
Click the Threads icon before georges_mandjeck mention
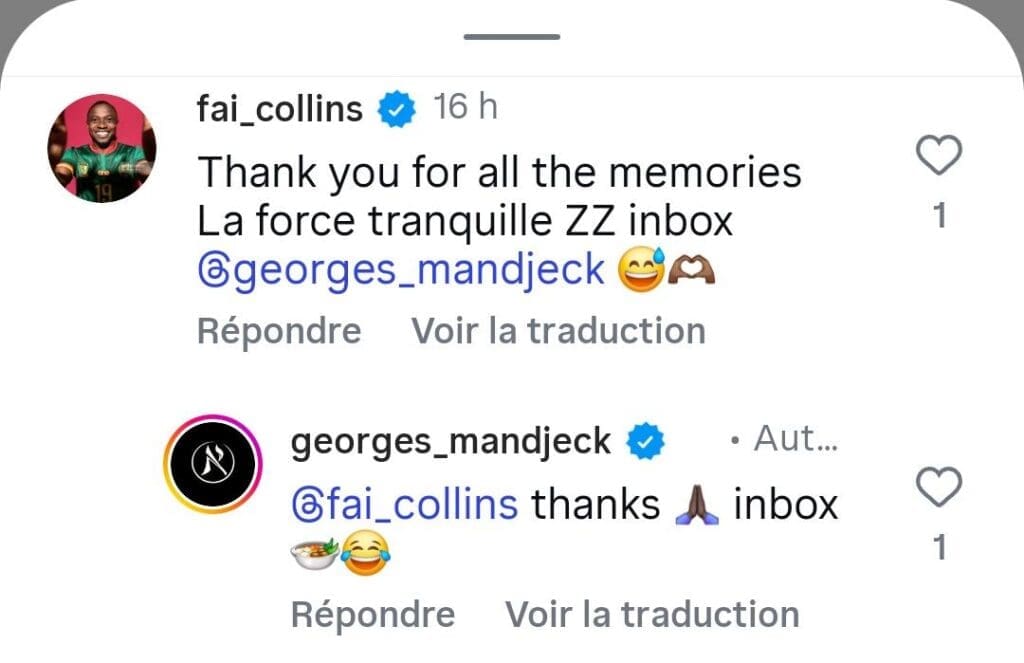tap(212, 270)
